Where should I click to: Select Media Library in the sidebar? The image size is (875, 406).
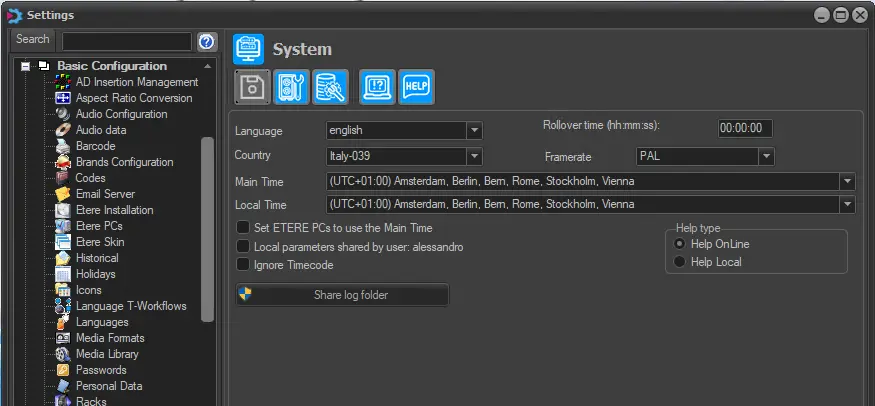click(x=107, y=354)
